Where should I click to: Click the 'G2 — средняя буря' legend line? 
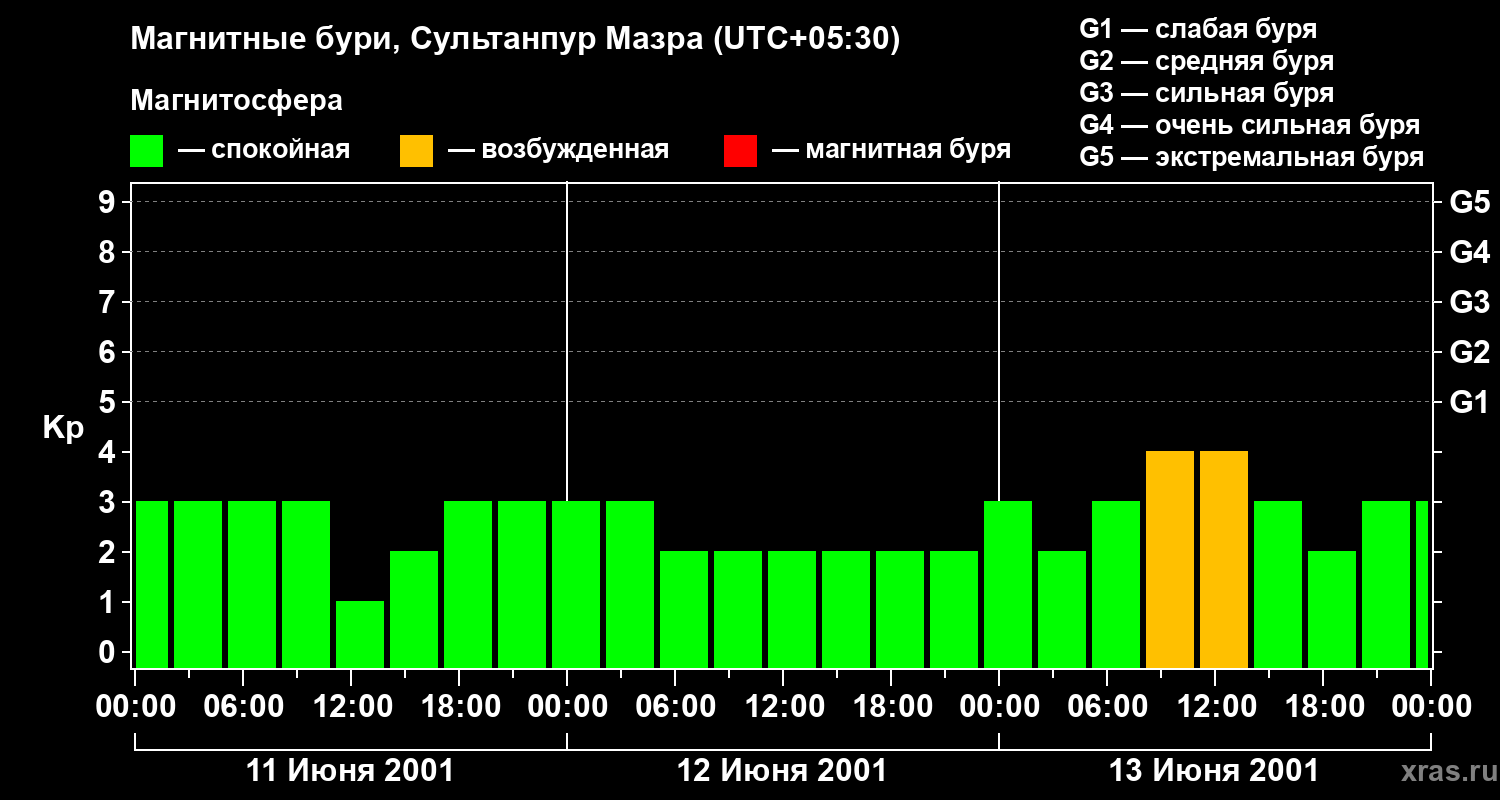1207,61
